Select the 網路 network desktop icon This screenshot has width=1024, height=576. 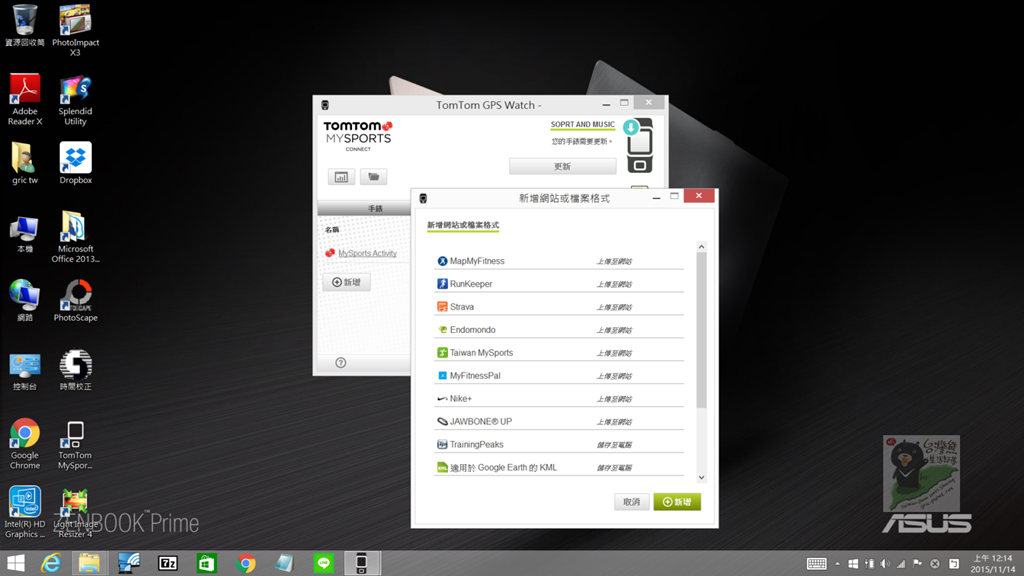[x=25, y=301]
